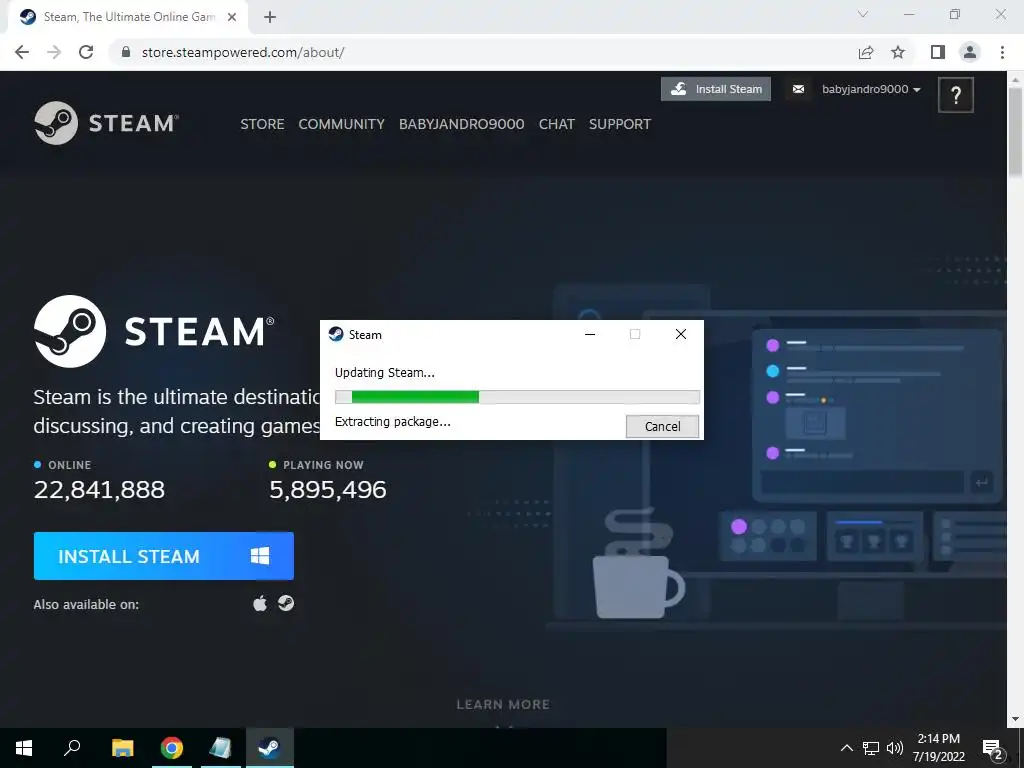Open the Chrome tab search chevron

(863, 14)
